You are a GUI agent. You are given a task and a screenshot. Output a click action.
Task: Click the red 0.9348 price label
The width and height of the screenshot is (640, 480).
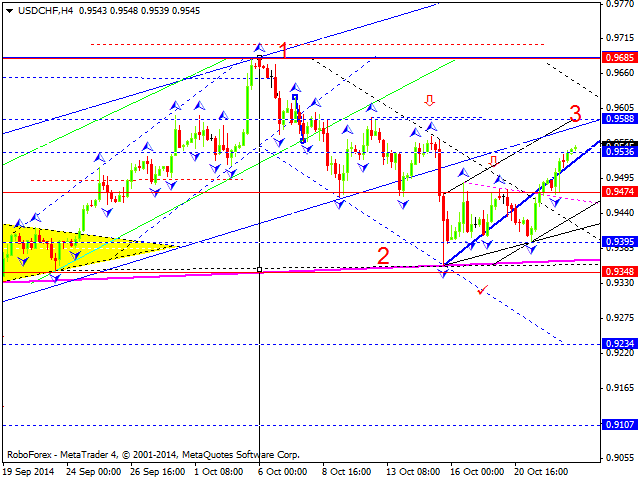pos(620,271)
